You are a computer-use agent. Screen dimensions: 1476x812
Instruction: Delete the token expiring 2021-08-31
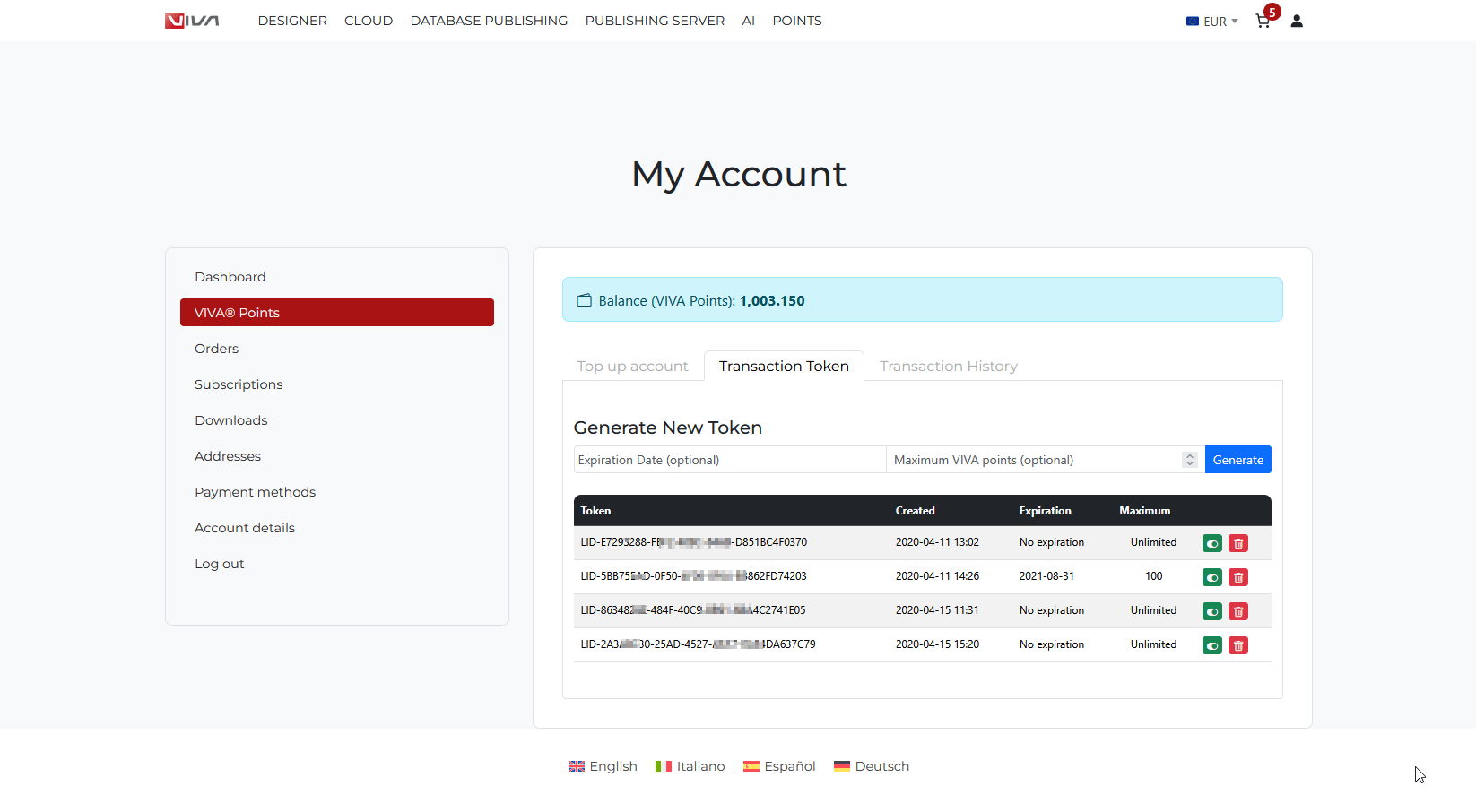tap(1238, 577)
